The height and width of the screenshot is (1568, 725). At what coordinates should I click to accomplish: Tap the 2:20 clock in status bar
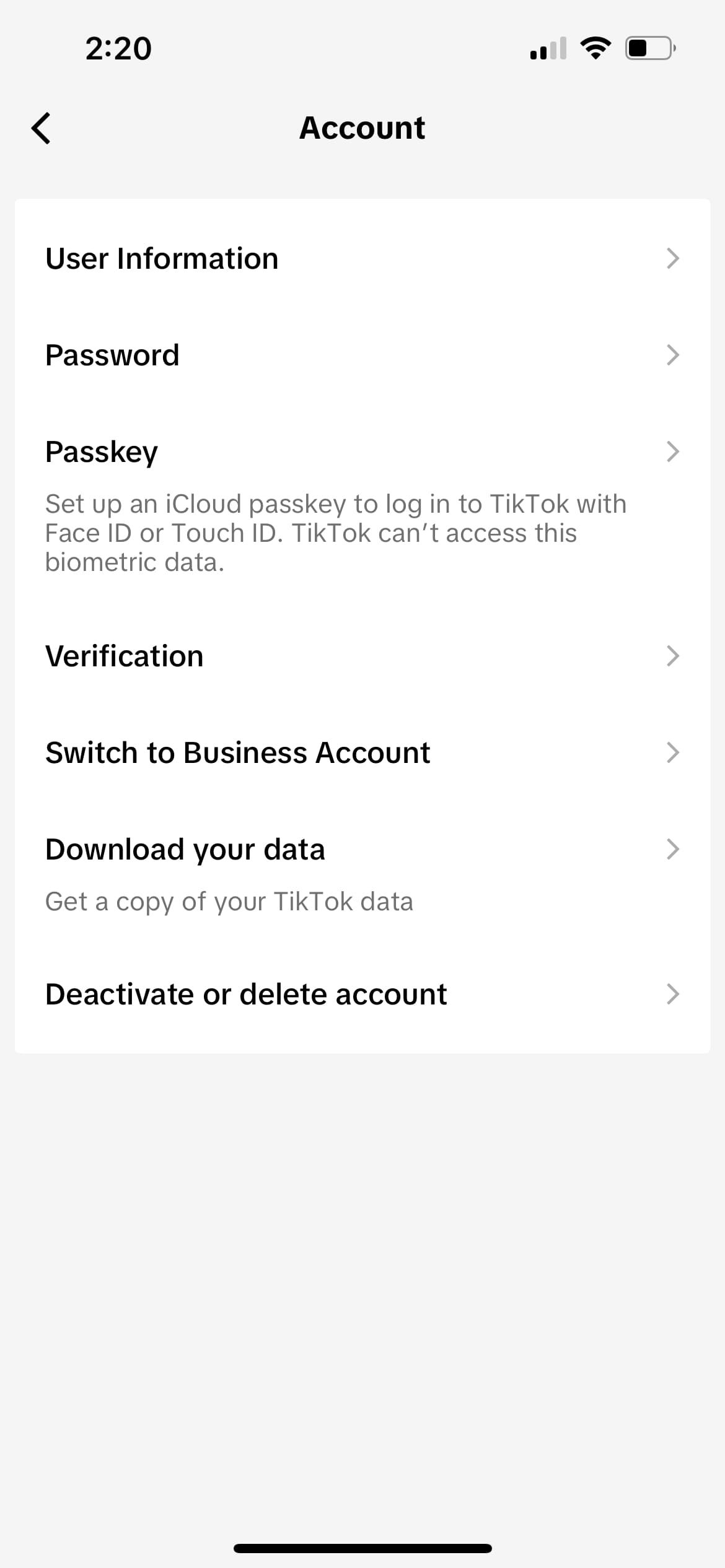tap(118, 48)
